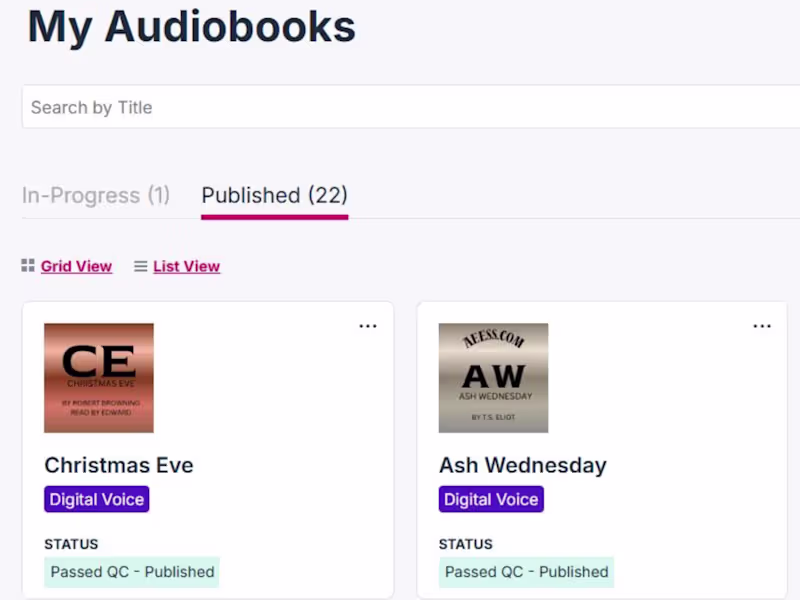Screen dimensions: 800x600
Task: Select the Christmas Eve title
Action: tap(118, 465)
